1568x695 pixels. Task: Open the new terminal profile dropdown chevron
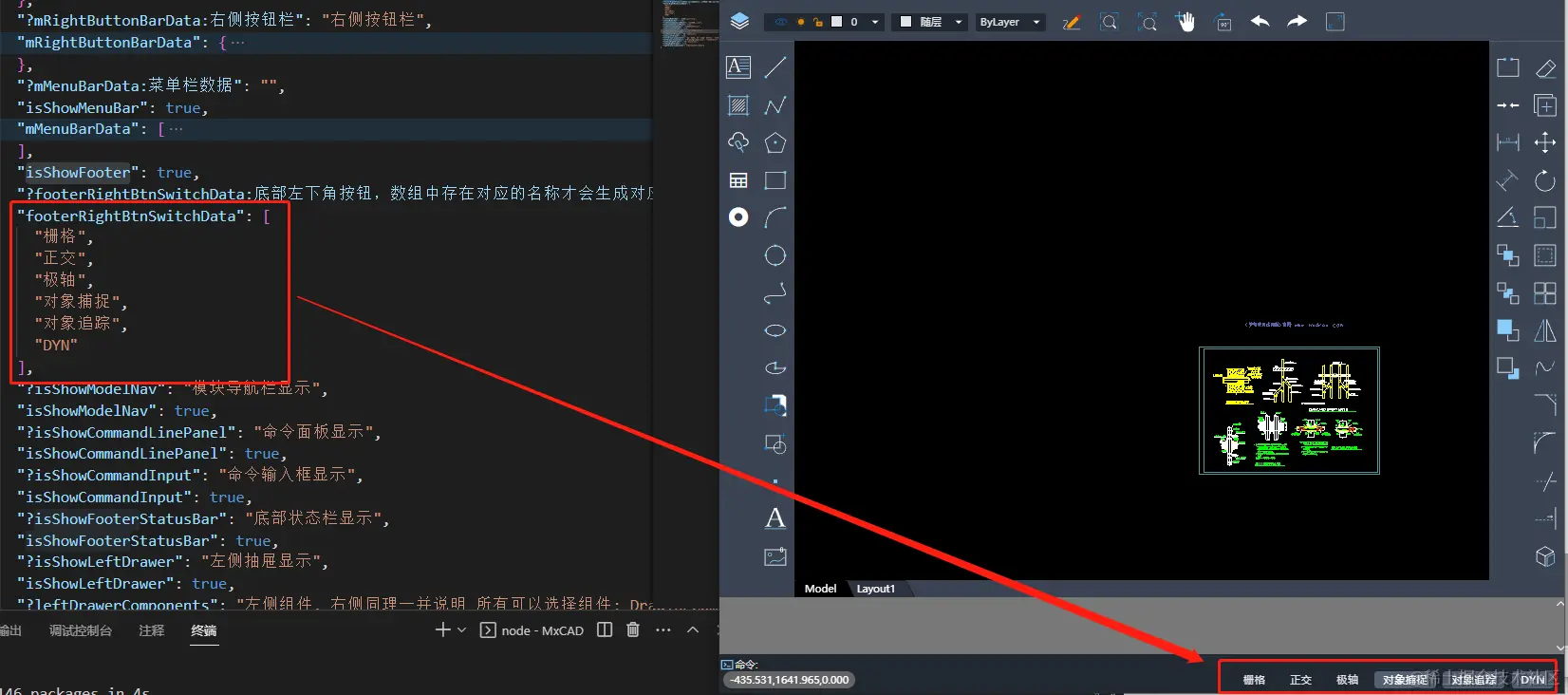pos(462,629)
